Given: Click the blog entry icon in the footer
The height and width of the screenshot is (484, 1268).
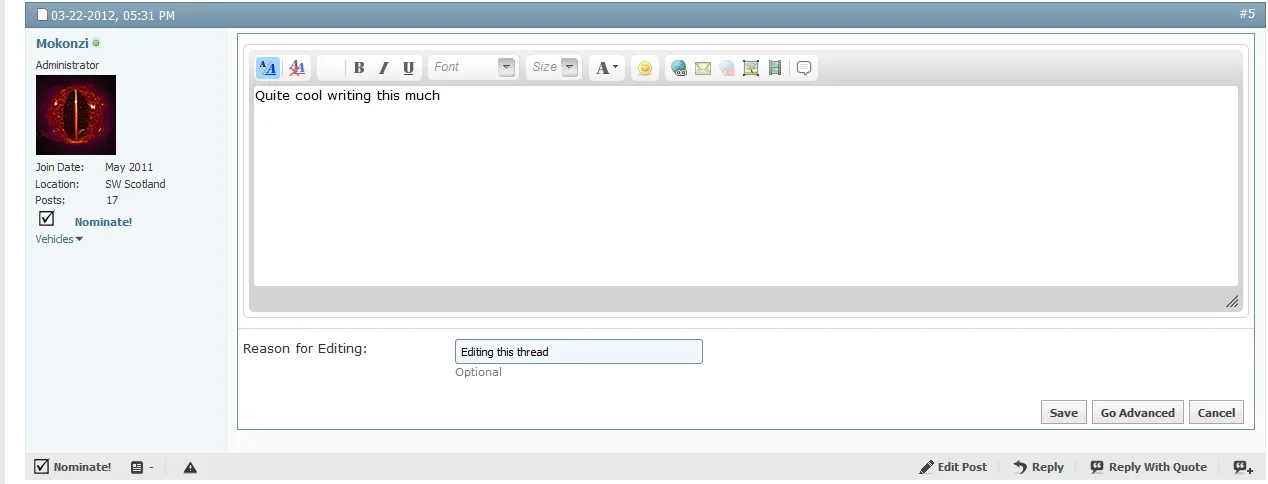Looking at the screenshot, I should tap(137, 467).
